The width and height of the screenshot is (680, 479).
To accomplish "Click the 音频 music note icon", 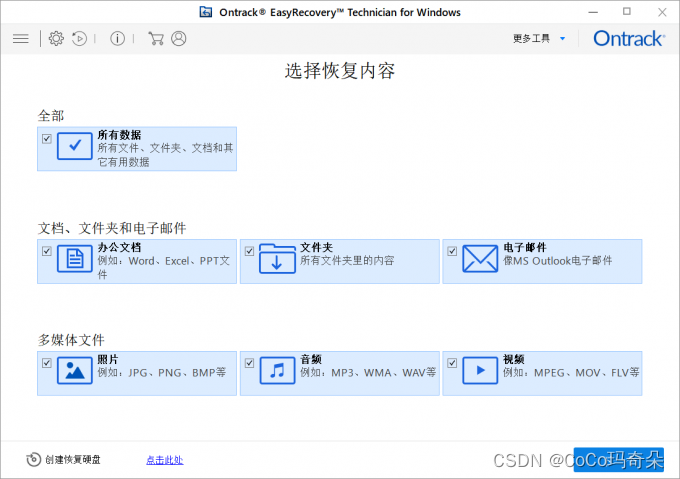I will click(277, 371).
